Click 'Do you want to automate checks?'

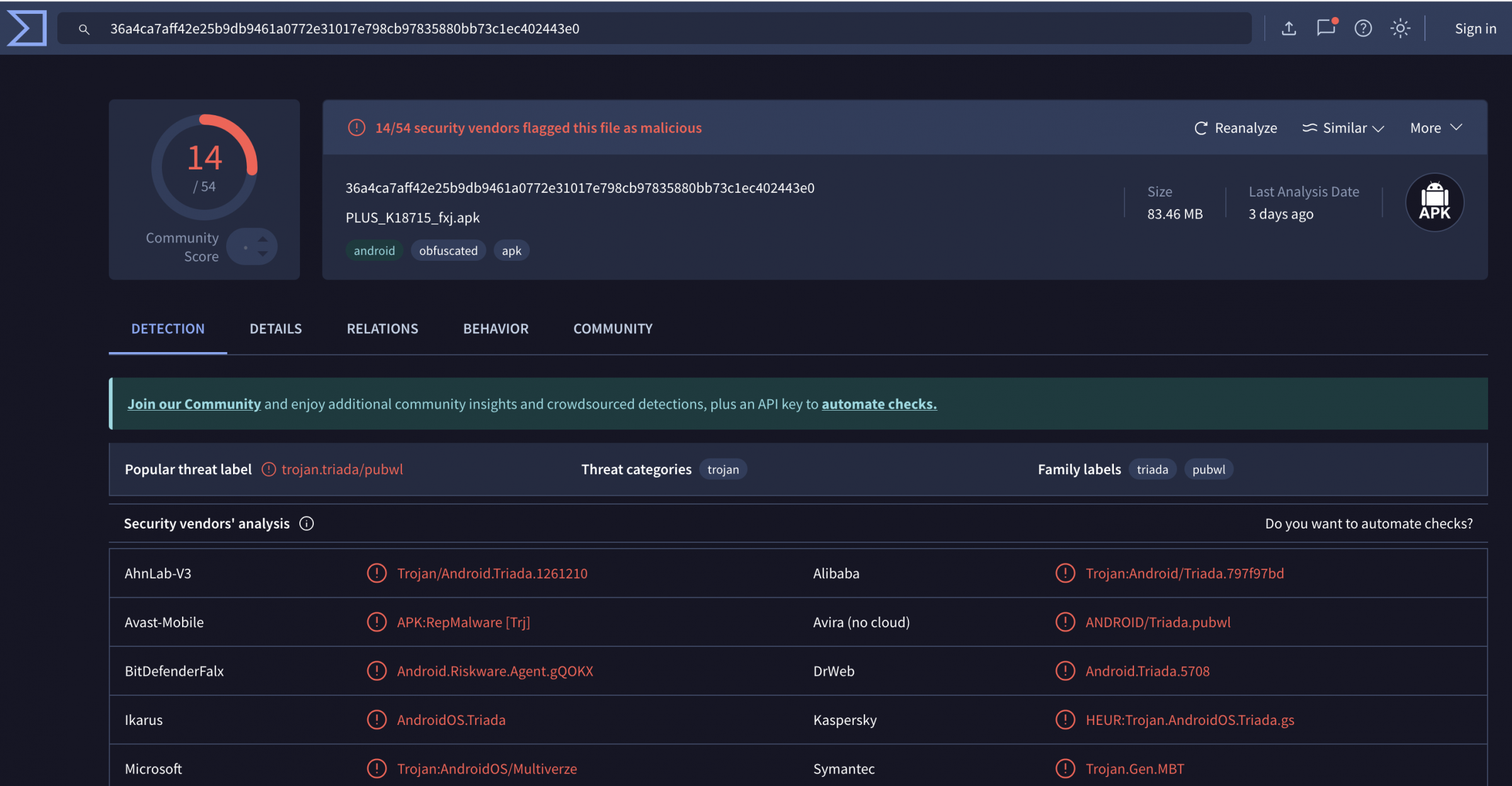click(x=1369, y=523)
